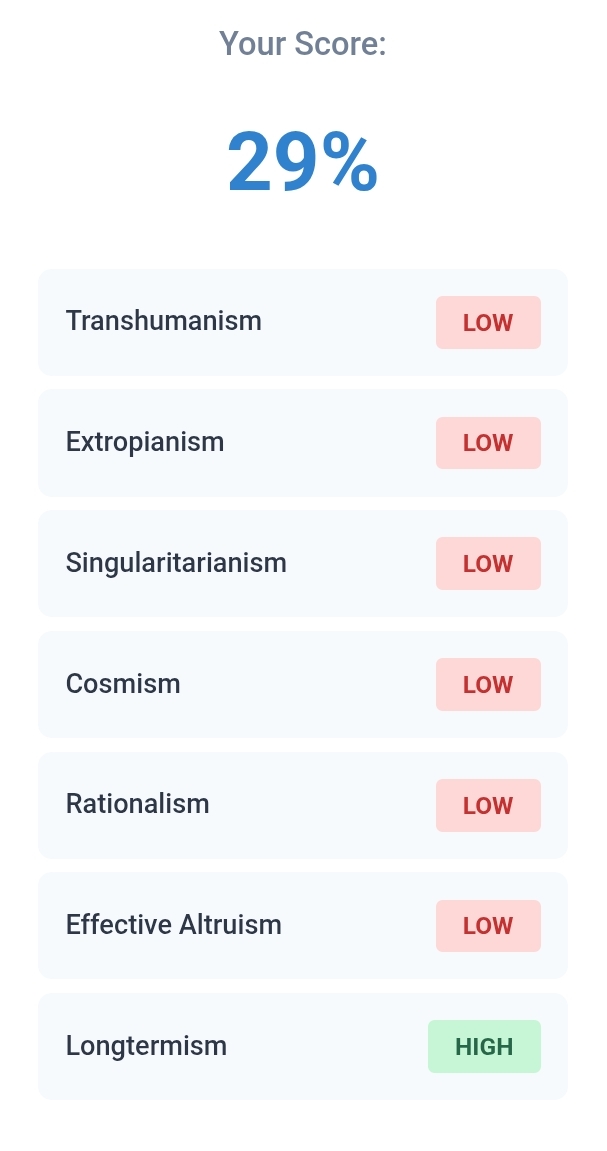Select the Longtermism label text

pos(146,1046)
